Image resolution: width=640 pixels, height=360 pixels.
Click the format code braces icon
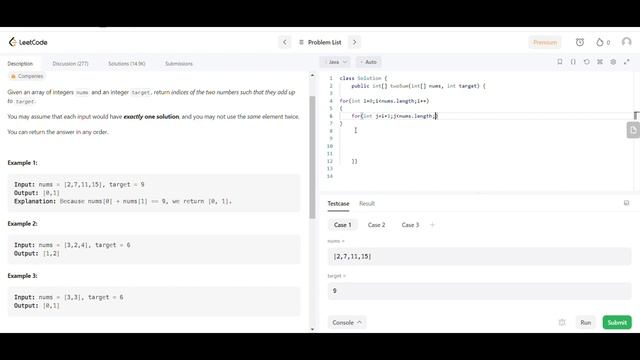[573, 62]
